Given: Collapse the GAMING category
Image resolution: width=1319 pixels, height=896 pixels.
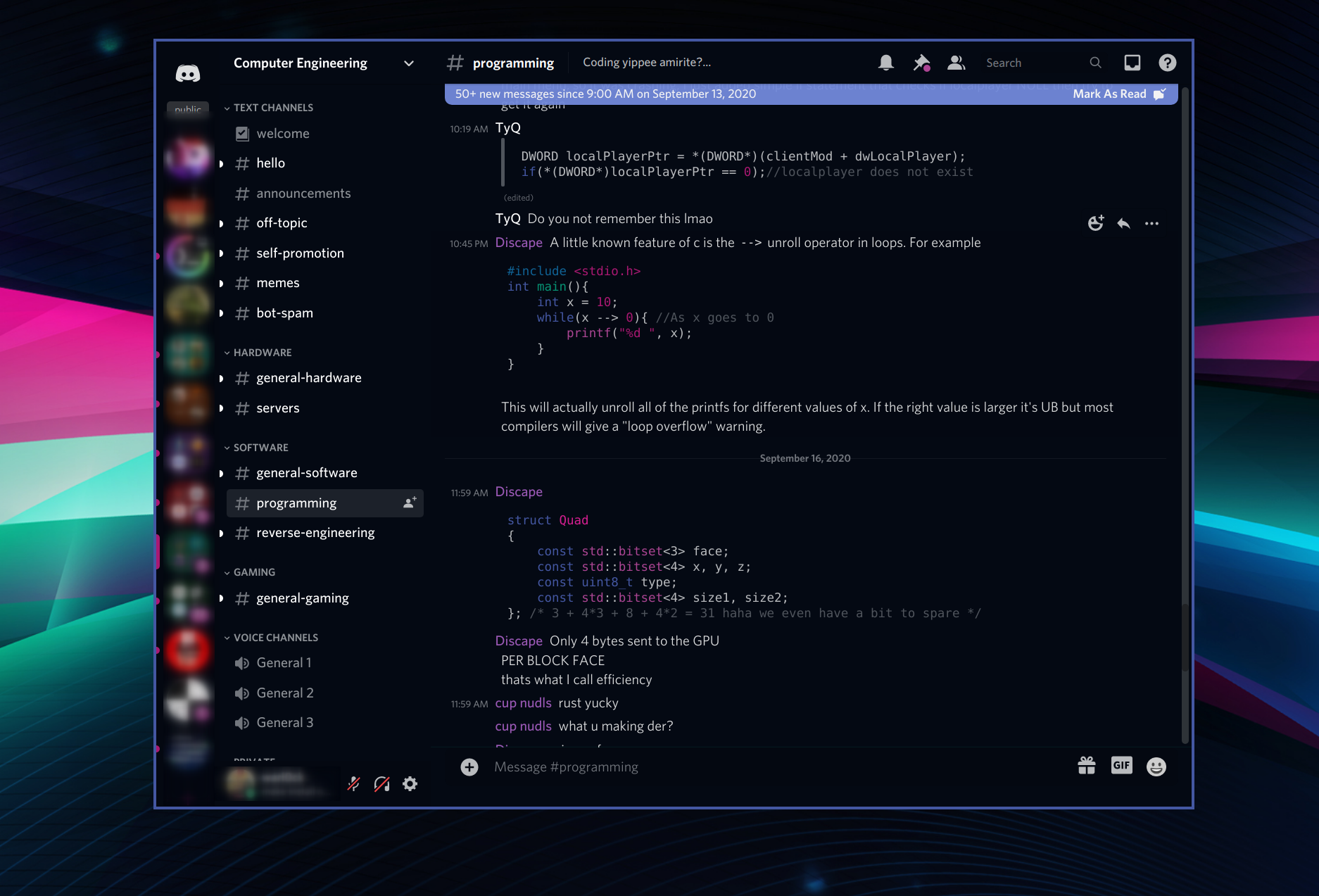Looking at the screenshot, I should pos(250,572).
